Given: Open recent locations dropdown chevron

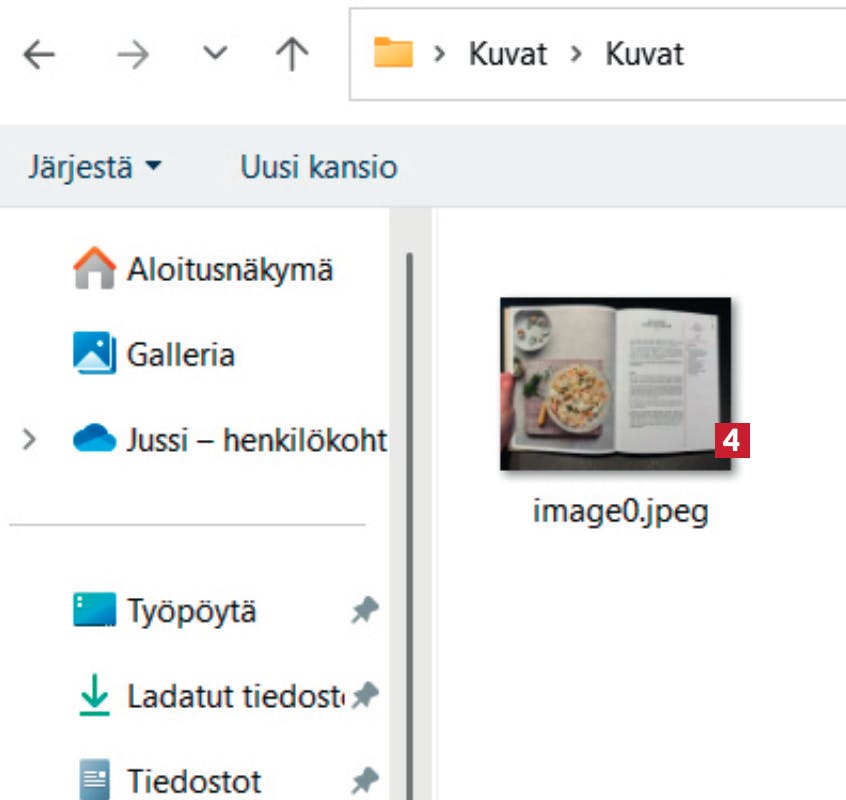Looking at the screenshot, I should pos(215,54).
